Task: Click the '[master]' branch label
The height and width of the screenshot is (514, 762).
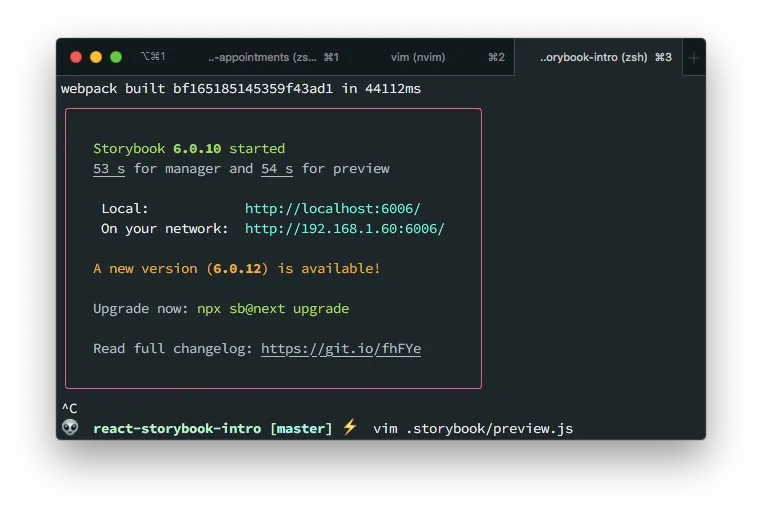Action: (301, 428)
